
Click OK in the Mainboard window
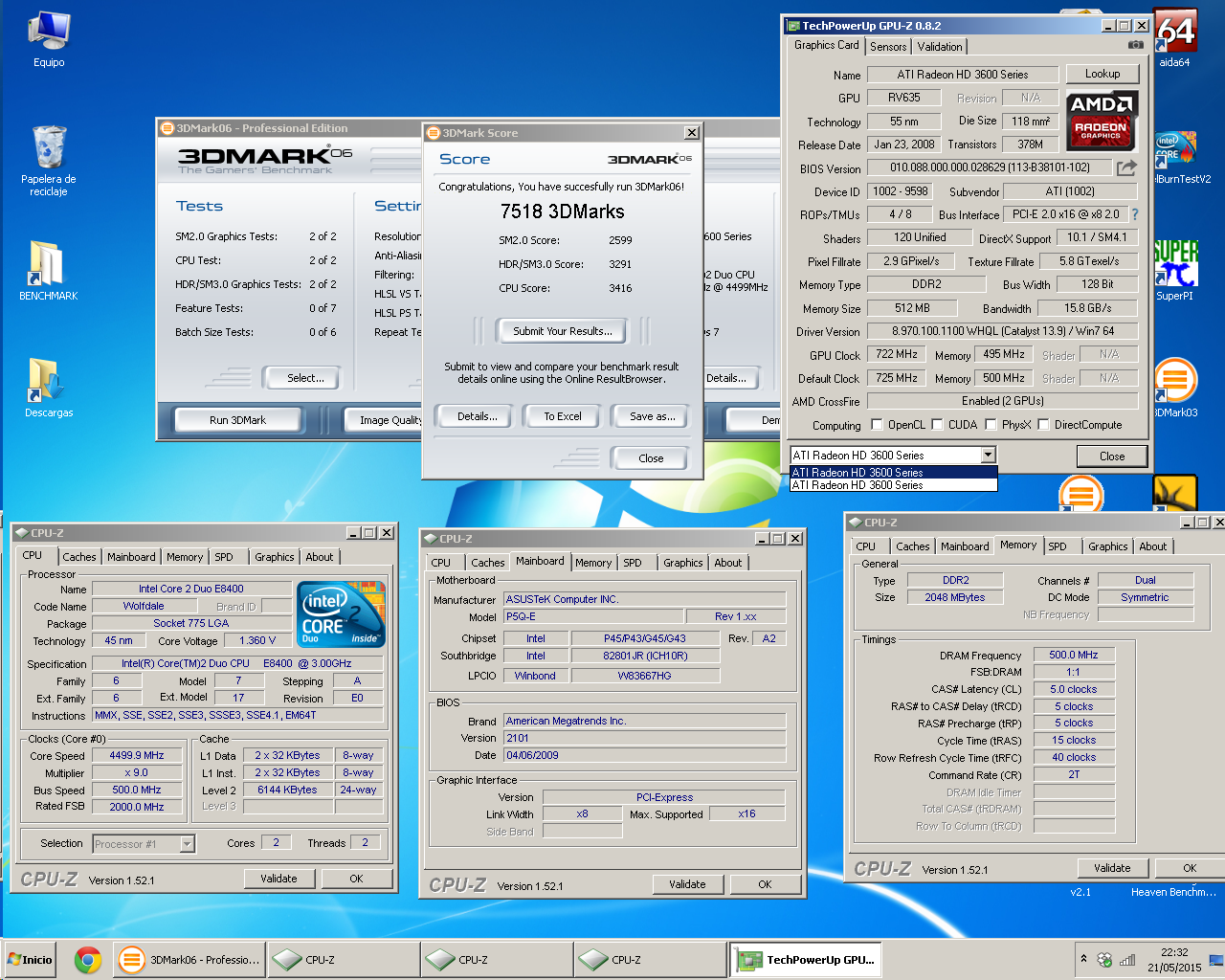[765, 884]
